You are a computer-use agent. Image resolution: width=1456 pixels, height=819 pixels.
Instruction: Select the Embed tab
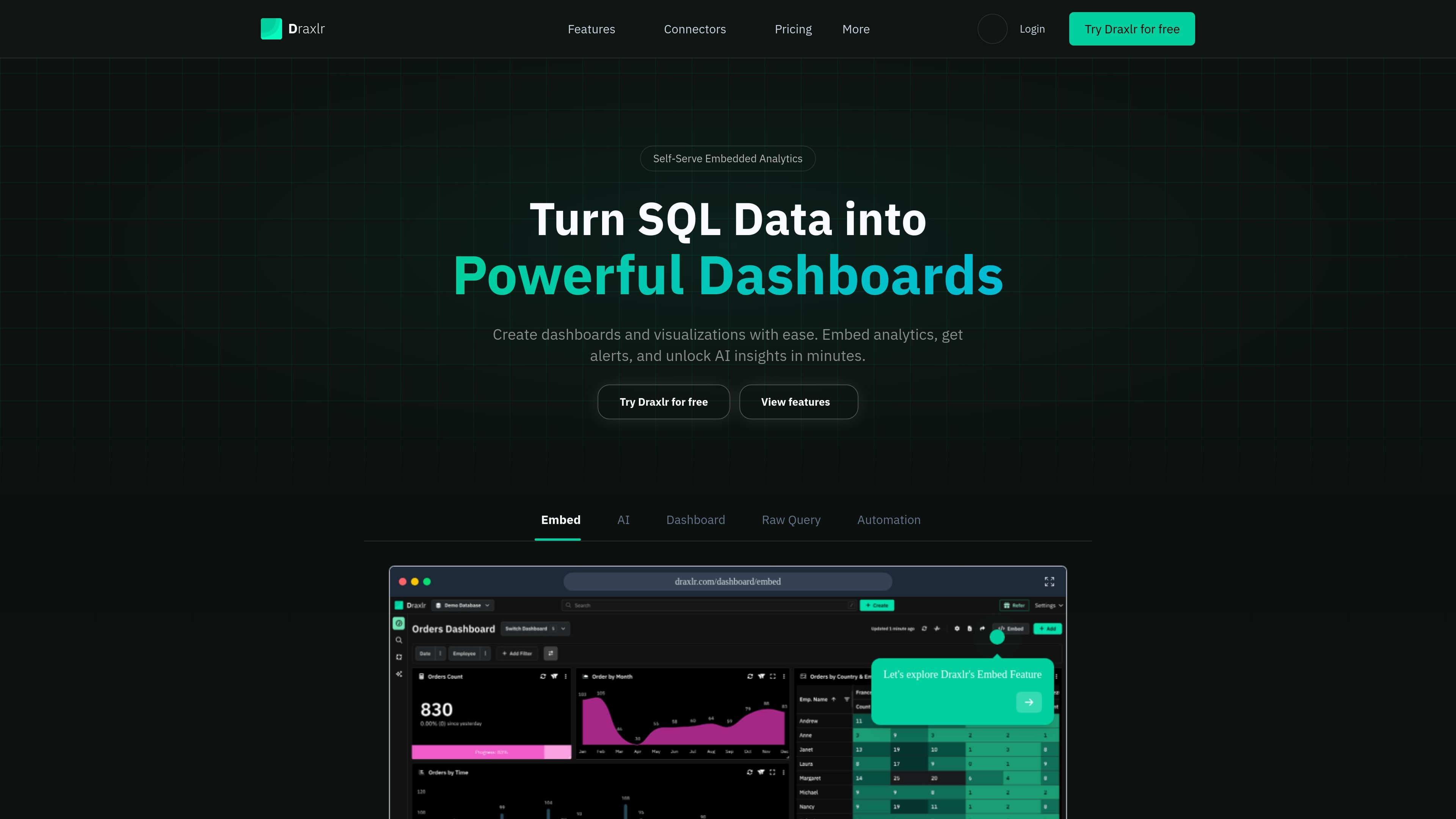pyautogui.click(x=560, y=520)
